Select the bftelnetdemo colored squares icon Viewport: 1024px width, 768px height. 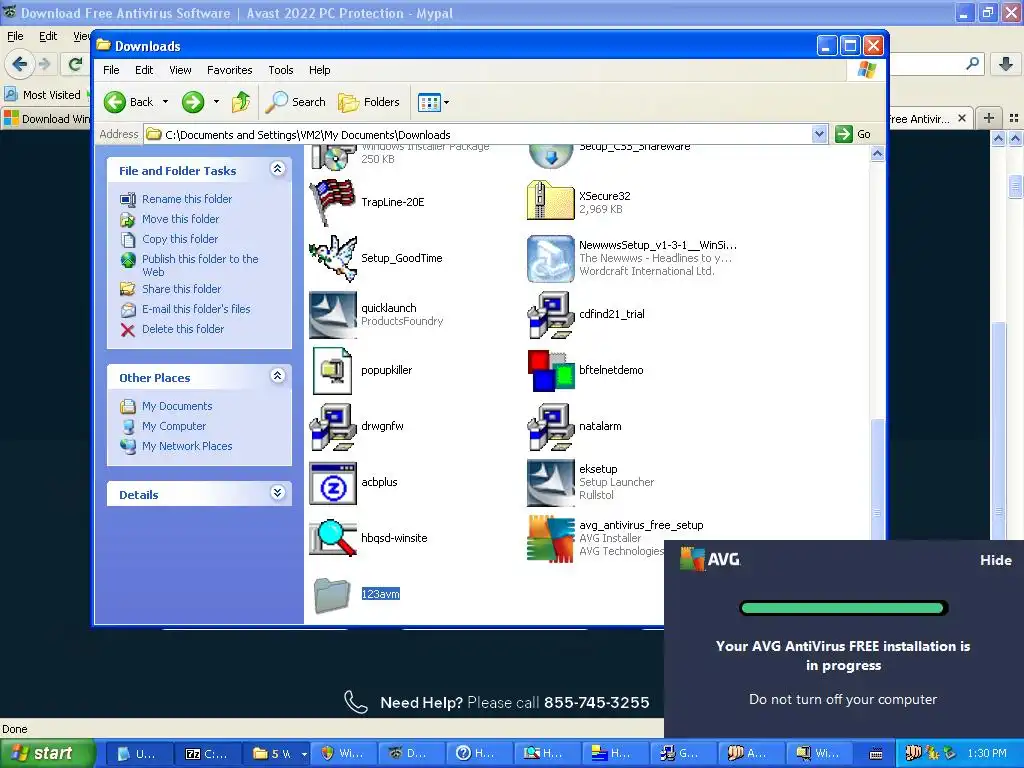click(551, 370)
